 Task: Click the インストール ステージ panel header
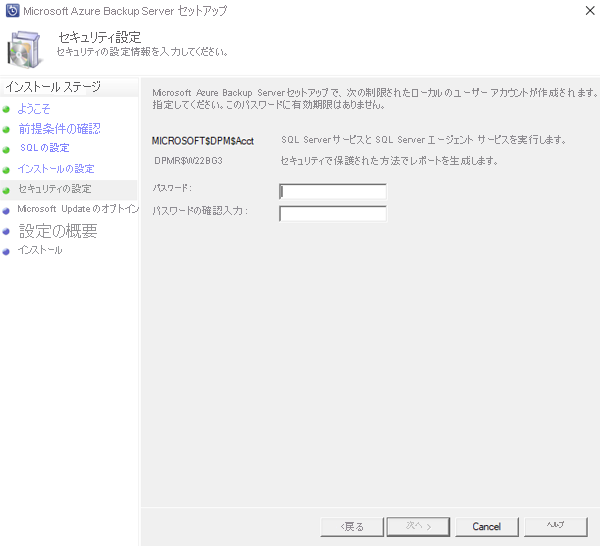coord(53,86)
